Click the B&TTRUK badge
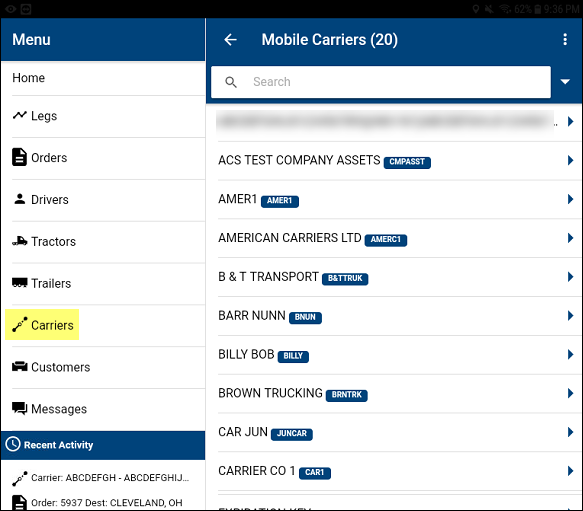 [345, 279]
